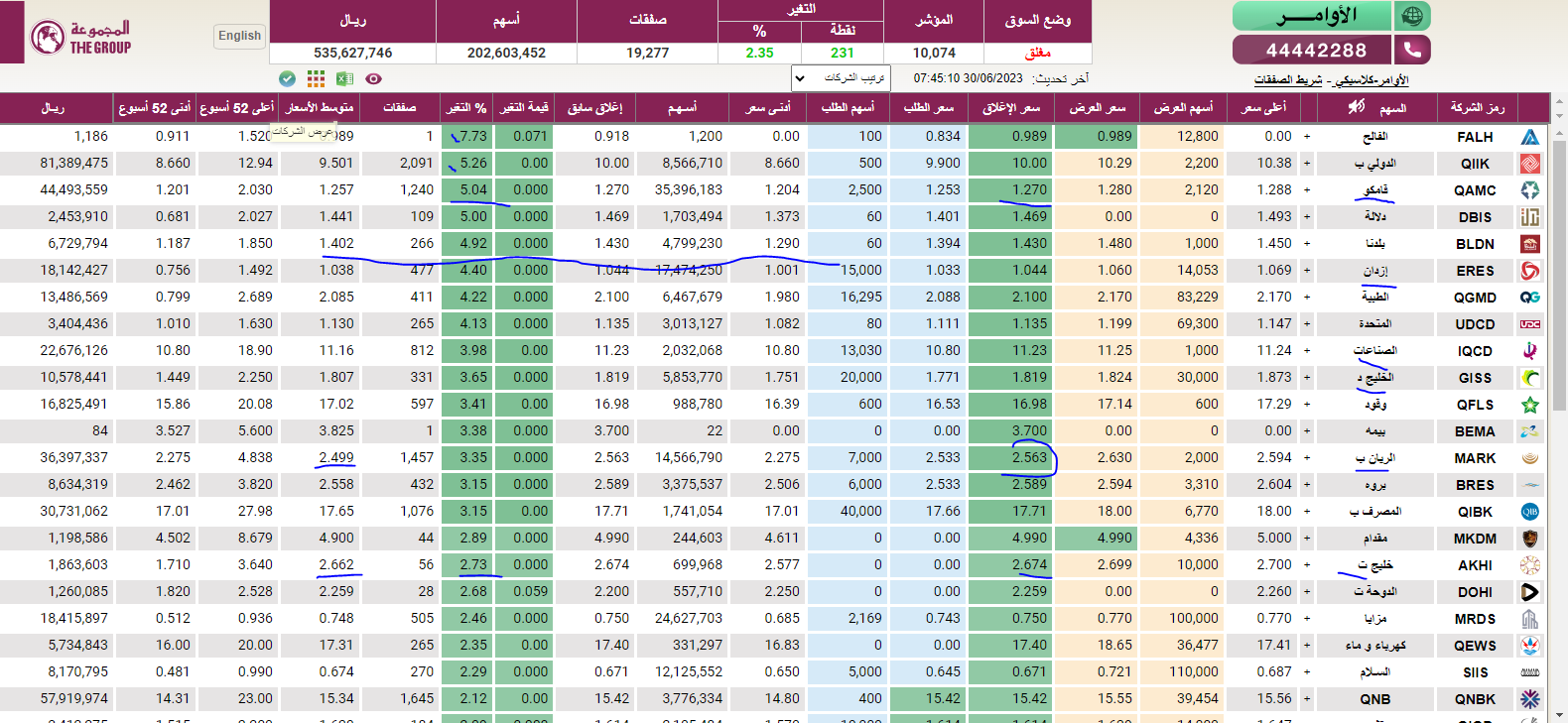Expand the BLDN row with its plus sign
Viewport: 1568px width, 723px height.
pos(1307,244)
